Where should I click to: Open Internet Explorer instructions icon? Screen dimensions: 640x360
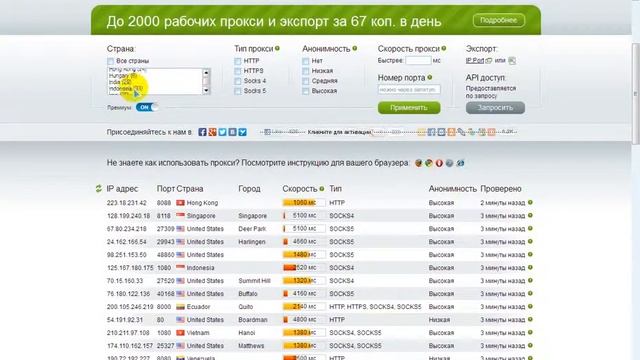tap(460, 163)
